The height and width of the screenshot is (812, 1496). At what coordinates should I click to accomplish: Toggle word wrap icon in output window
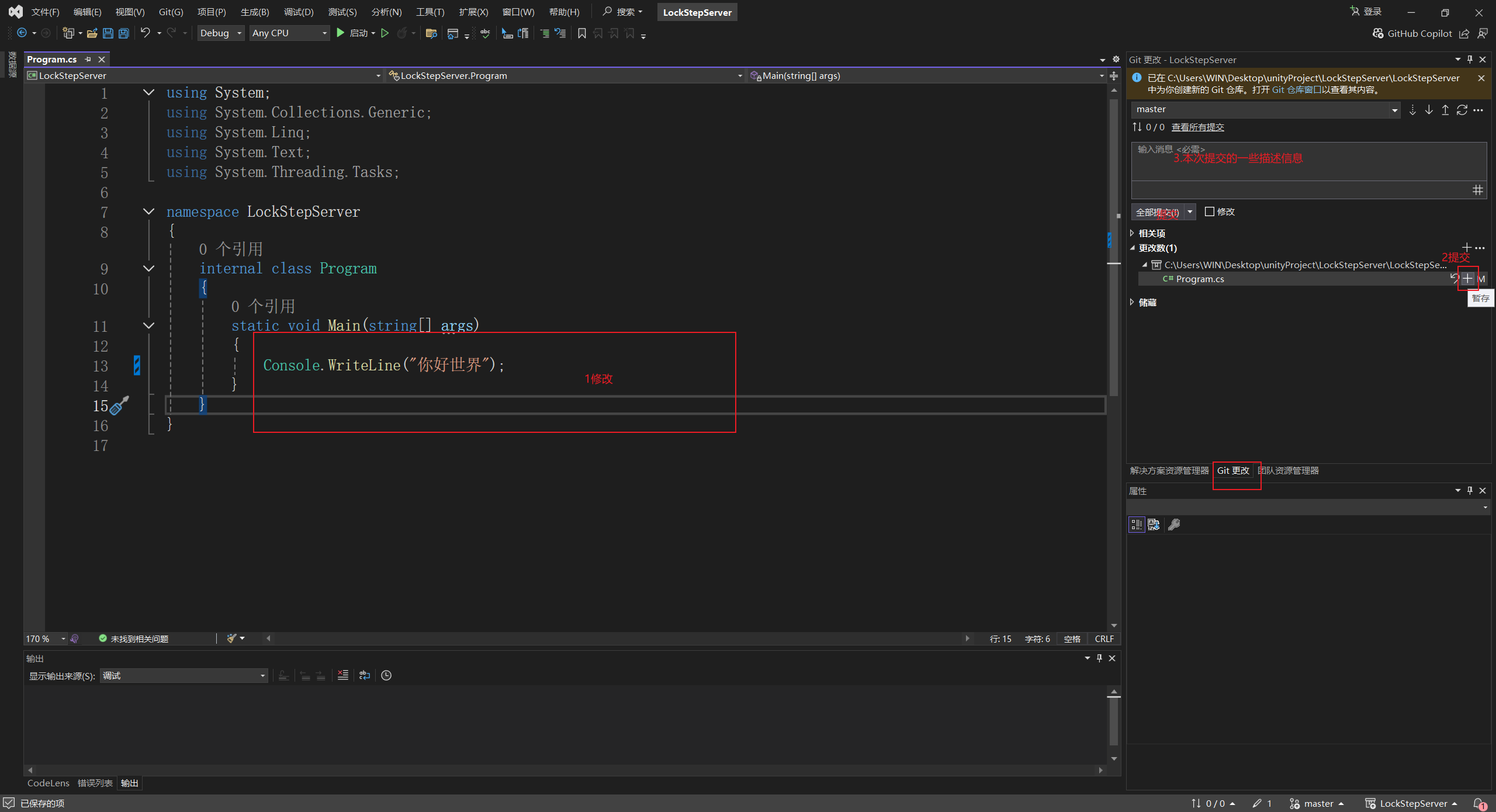[x=364, y=675]
